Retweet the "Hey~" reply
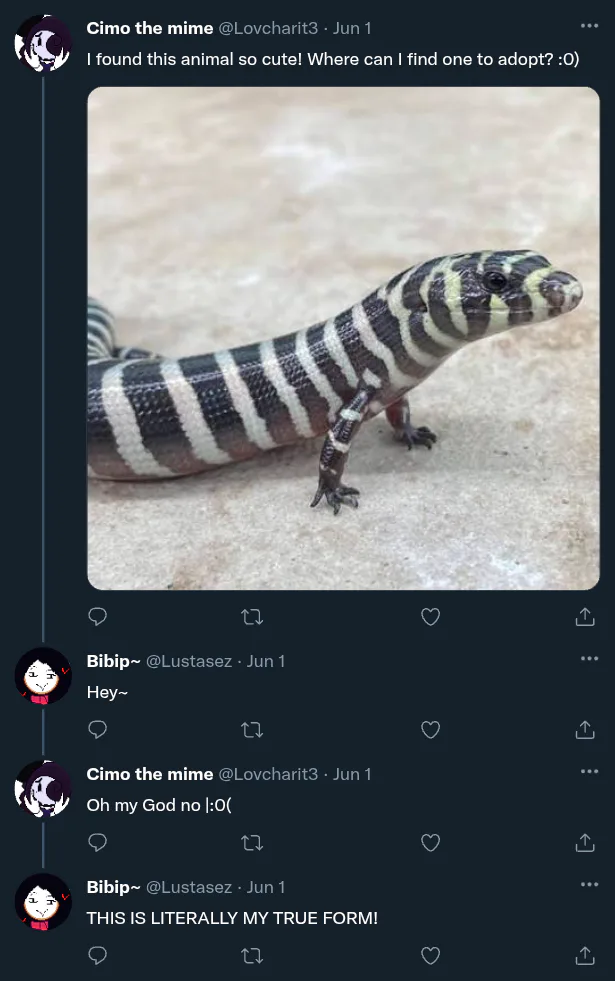The width and height of the screenshot is (615, 981). point(253,730)
